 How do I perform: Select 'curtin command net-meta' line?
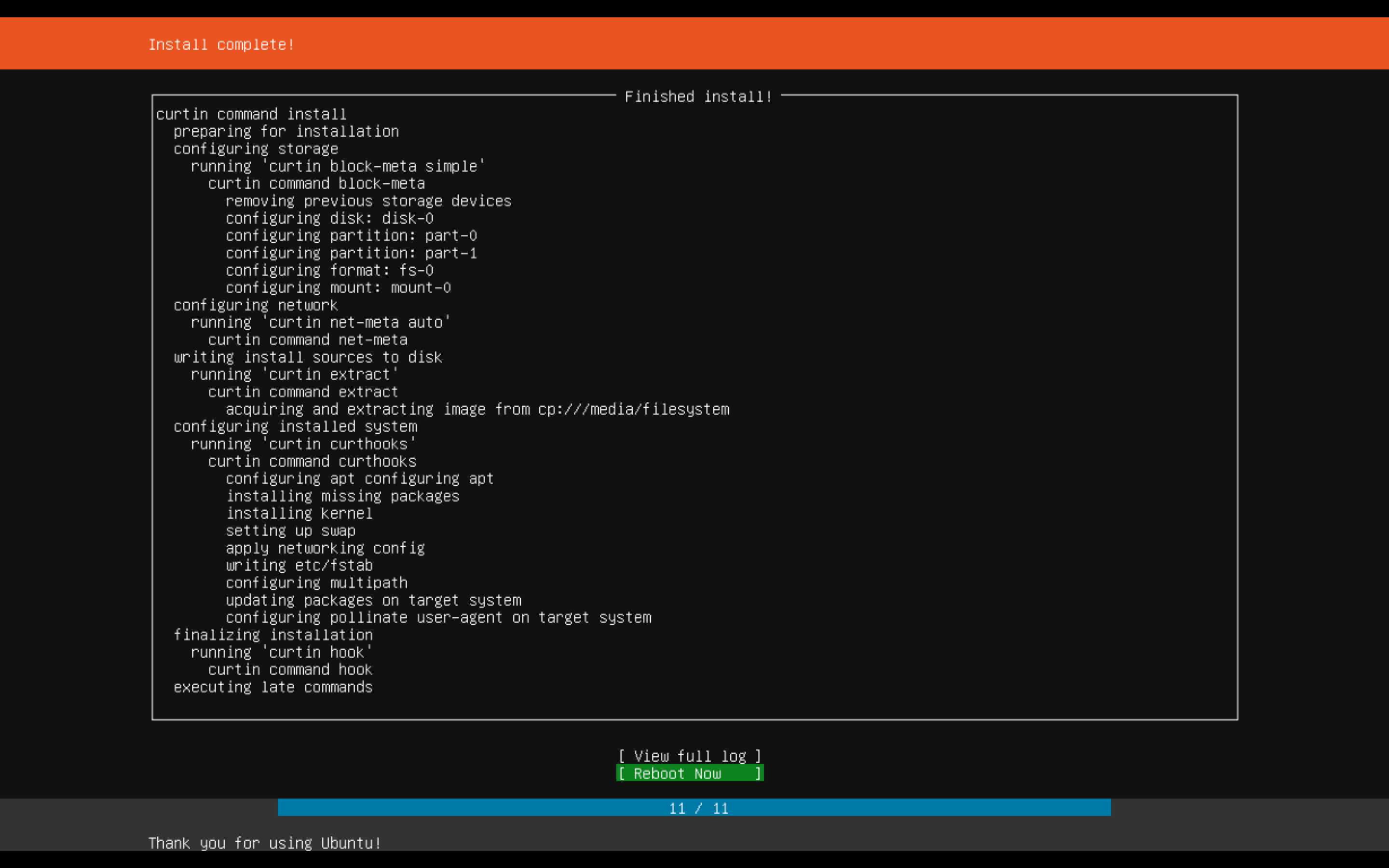pyautogui.click(x=308, y=340)
